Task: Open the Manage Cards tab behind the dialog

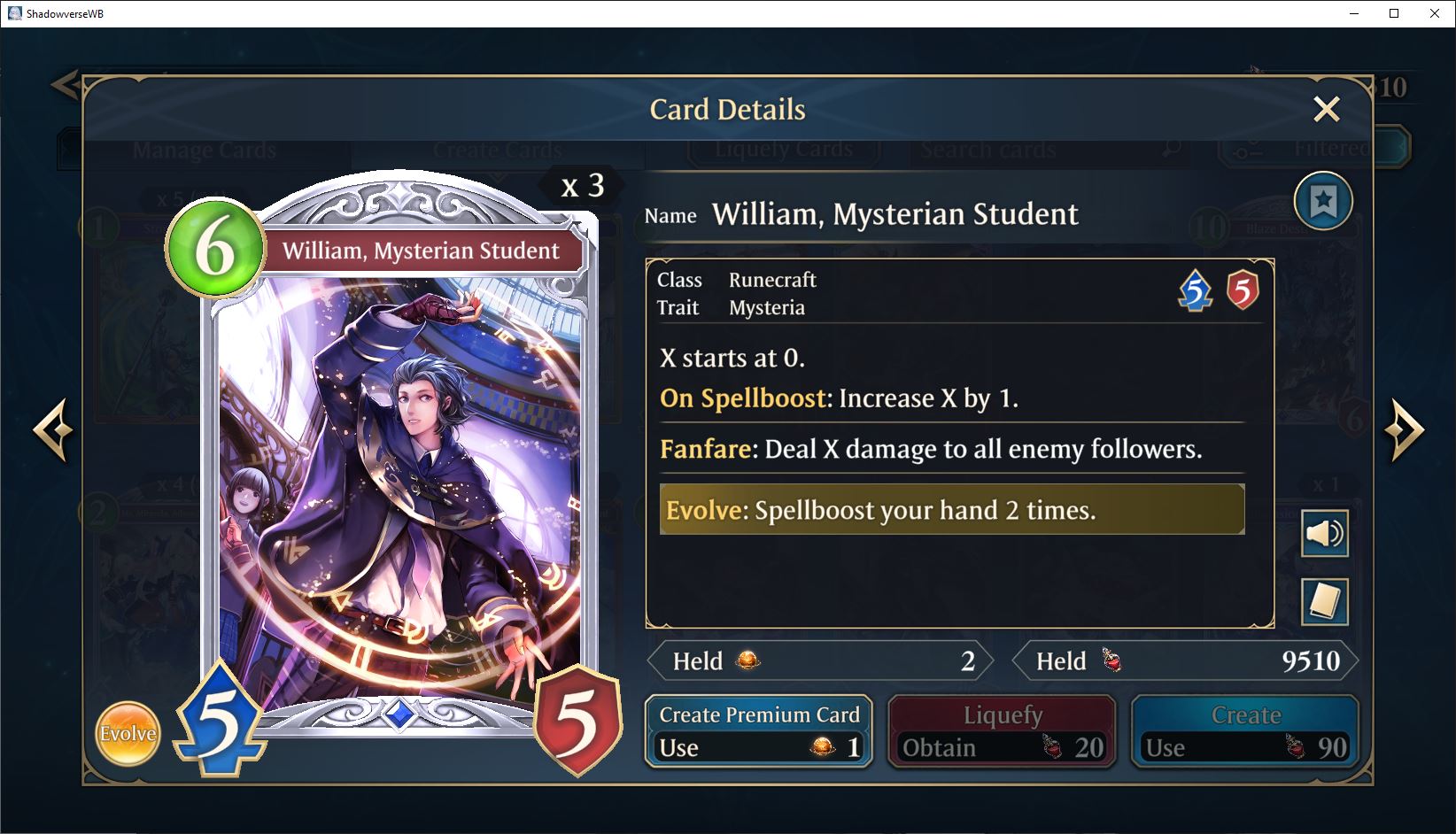Action: [x=205, y=151]
